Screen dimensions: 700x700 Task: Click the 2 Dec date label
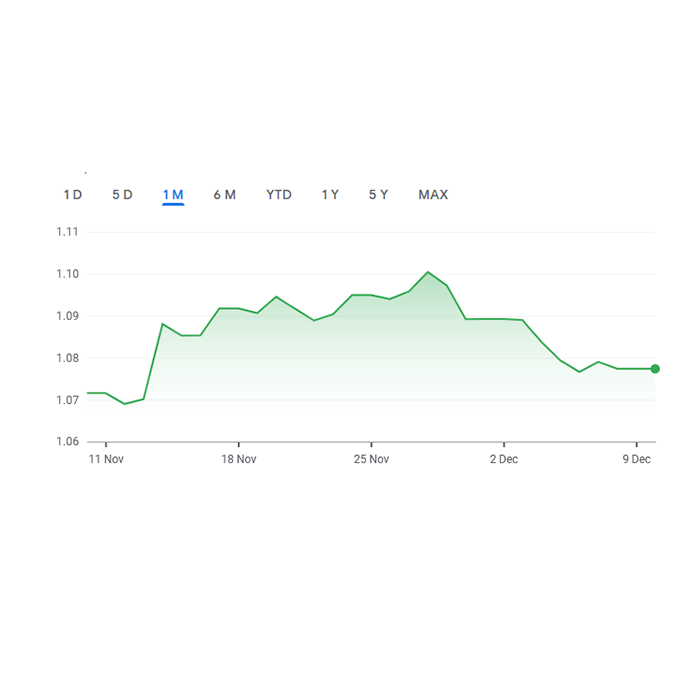[504, 459]
